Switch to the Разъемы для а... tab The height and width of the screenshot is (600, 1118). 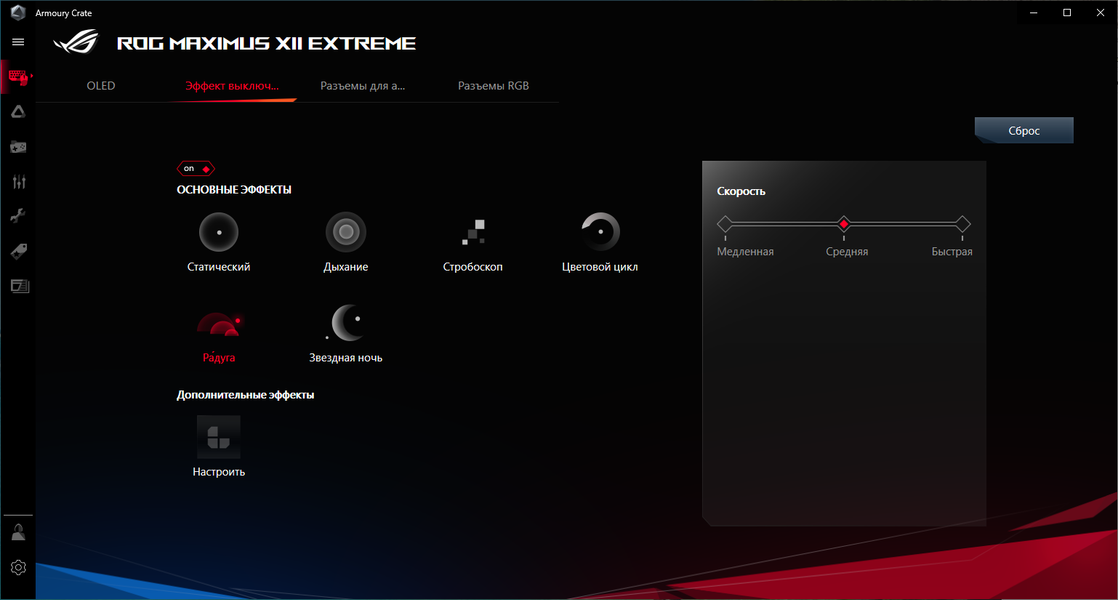pyautogui.click(x=362, y=86)
